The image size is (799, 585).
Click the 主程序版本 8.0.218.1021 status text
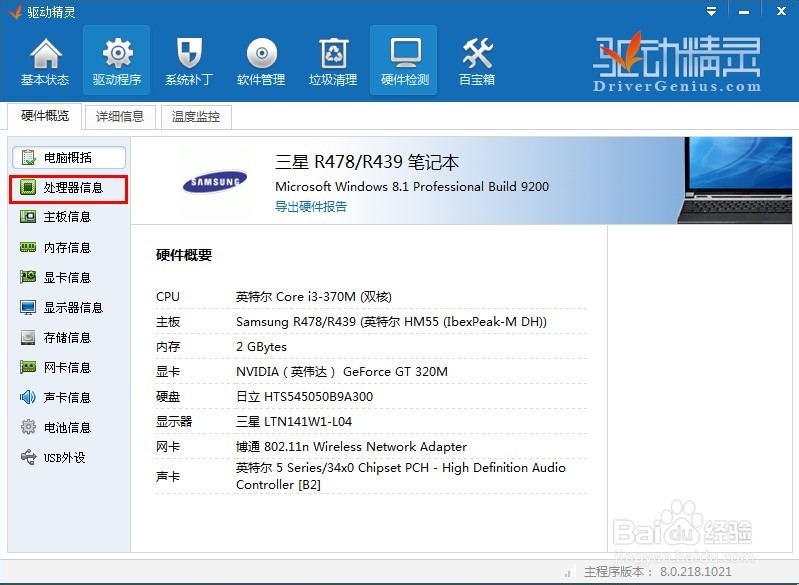pyautogui.click(x=657, y=572)
